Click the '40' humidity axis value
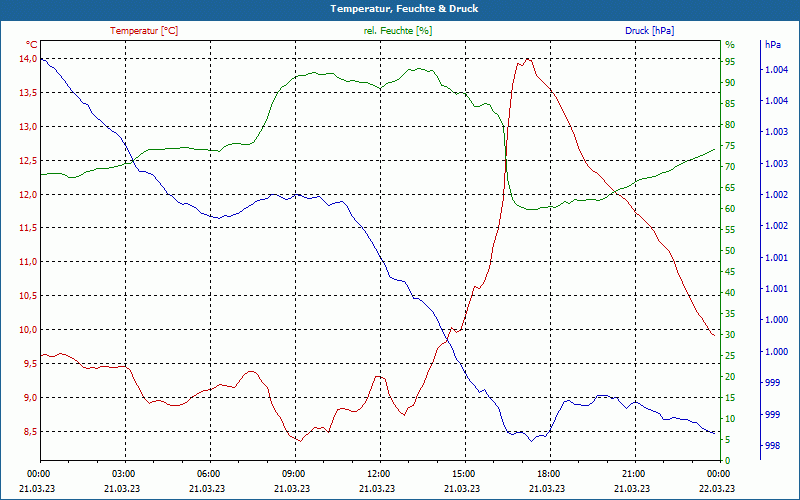 click(730, 292)
